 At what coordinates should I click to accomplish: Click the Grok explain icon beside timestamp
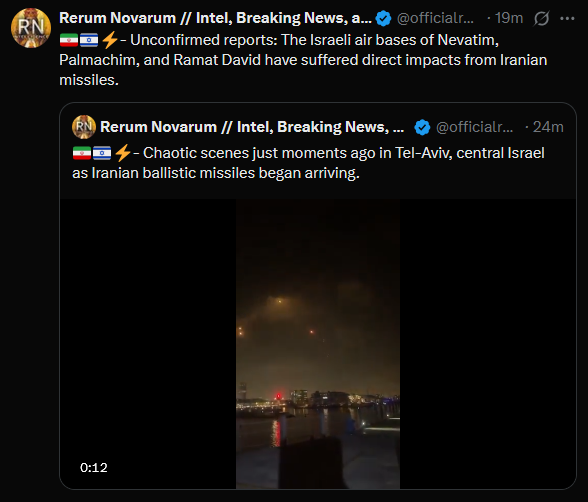point(542,18)
